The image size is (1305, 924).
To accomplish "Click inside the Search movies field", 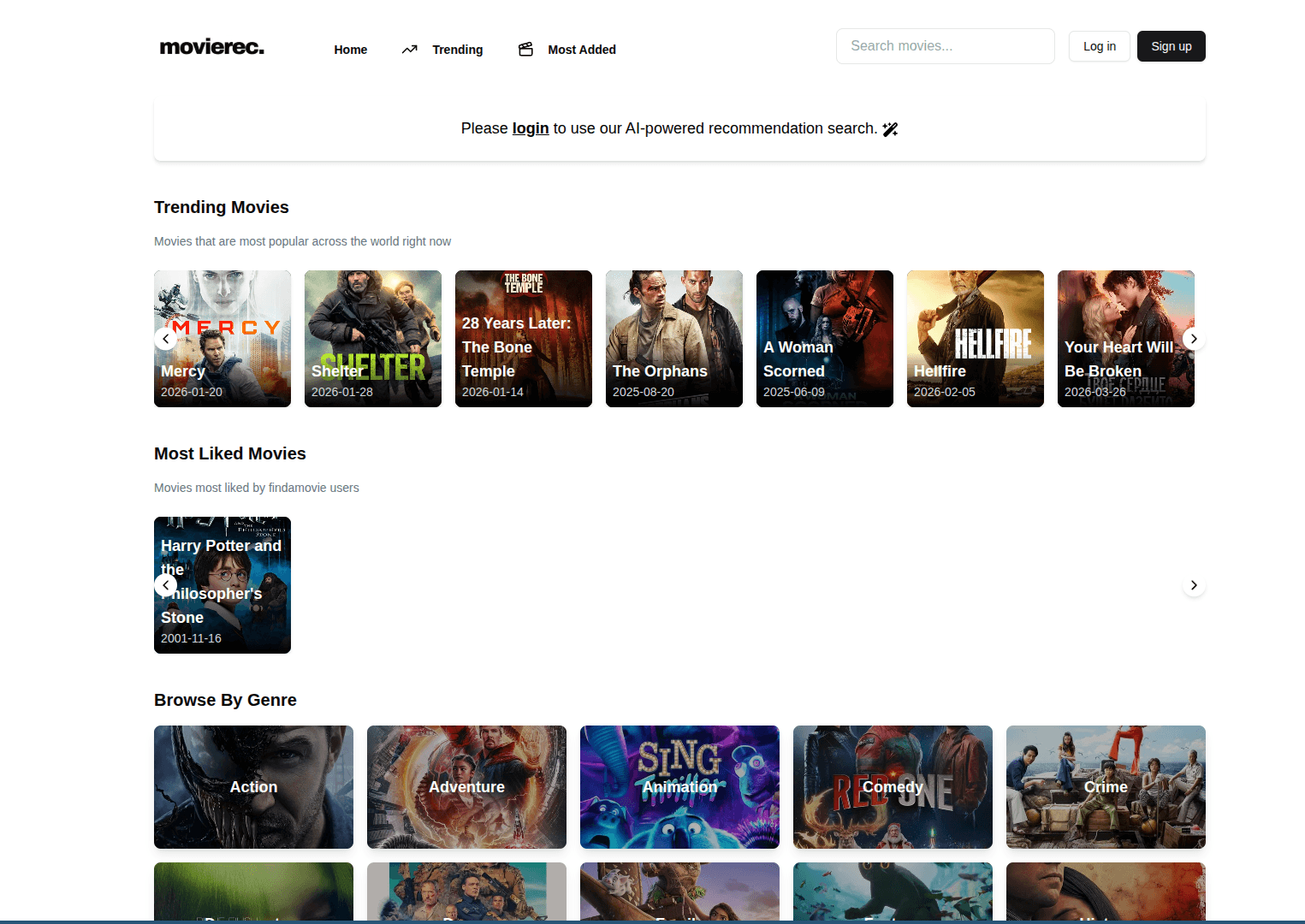I will tap(945, 45).
